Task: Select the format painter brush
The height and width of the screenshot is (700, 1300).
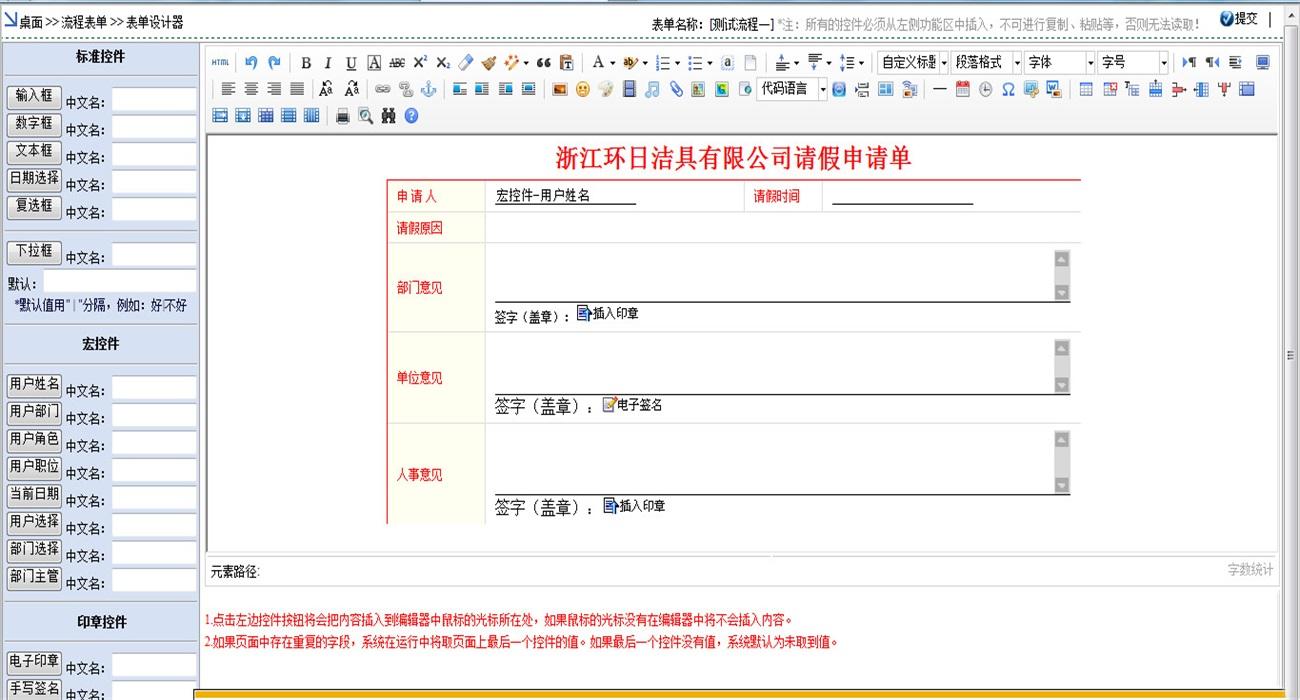Action: 489,63
